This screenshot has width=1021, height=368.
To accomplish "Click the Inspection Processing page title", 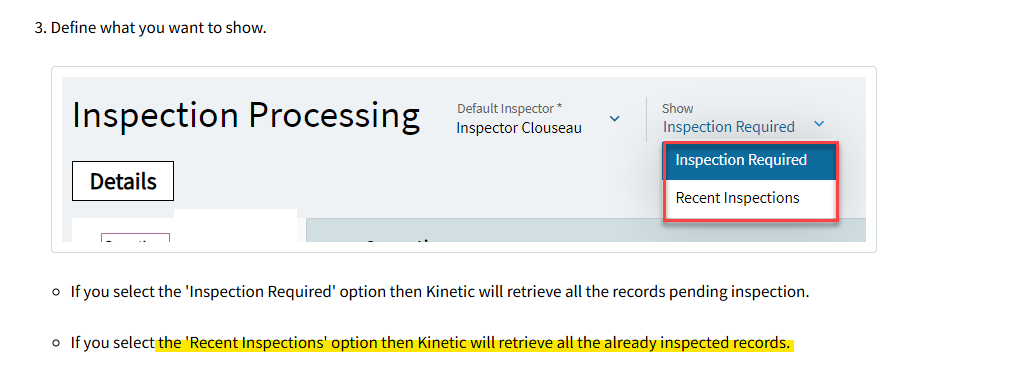I will pyautogui.click(x=246, y=115).
